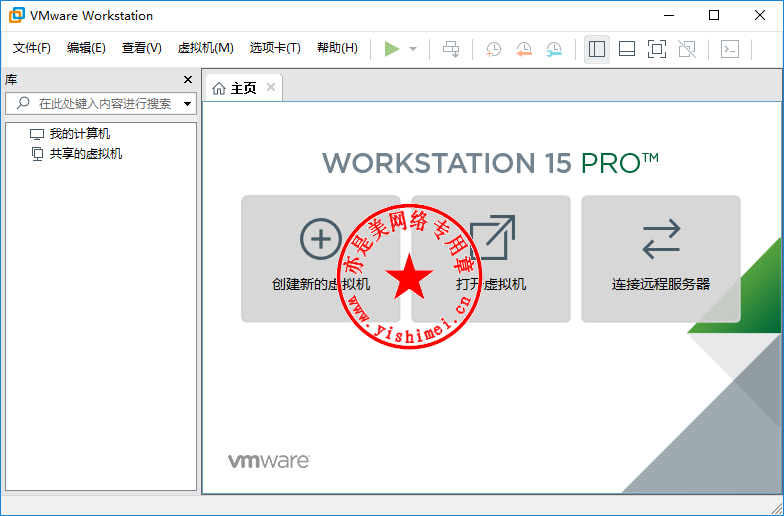Select 我的计算机 in library tree
This screenshot has height=516, width=784.
coord(70,134)
